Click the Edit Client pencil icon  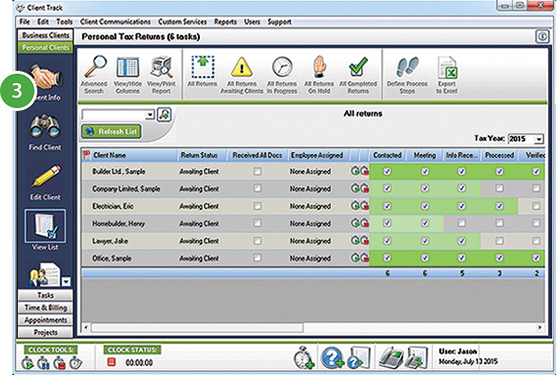(x=45, y=176)
